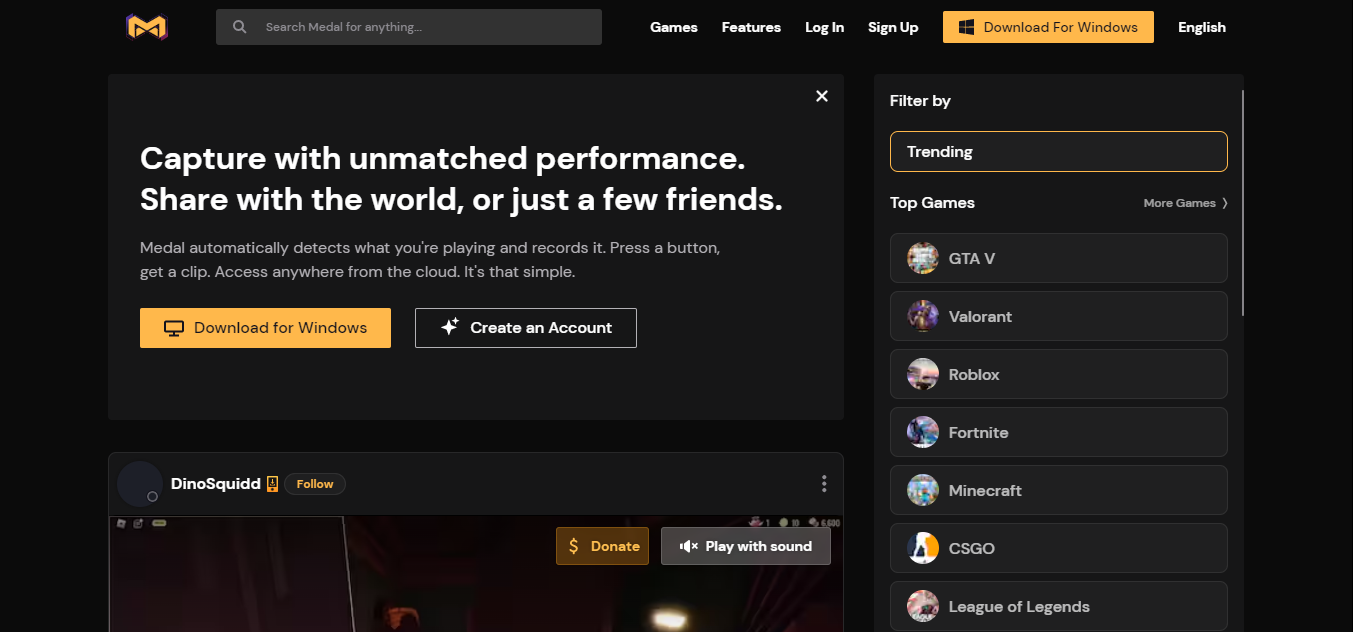Go to Sign Up
Viewport: 1353px width, 632px height.
(893, 27)
